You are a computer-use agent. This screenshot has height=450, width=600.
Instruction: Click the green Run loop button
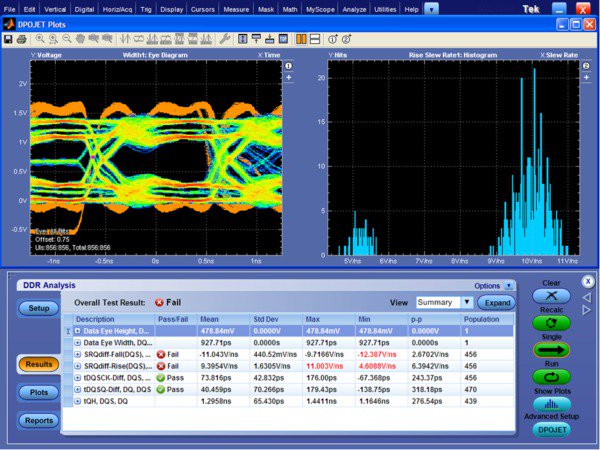pyautogui.click(x=551, y=377)
